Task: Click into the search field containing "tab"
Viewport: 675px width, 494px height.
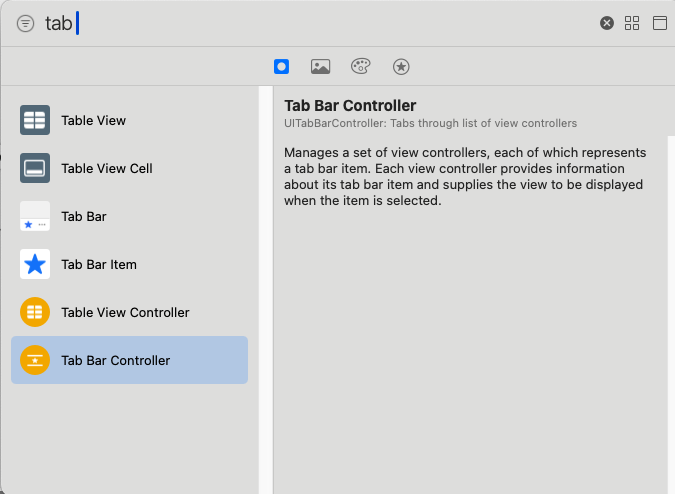Action: pyautogui.click(x=300, y=23)
